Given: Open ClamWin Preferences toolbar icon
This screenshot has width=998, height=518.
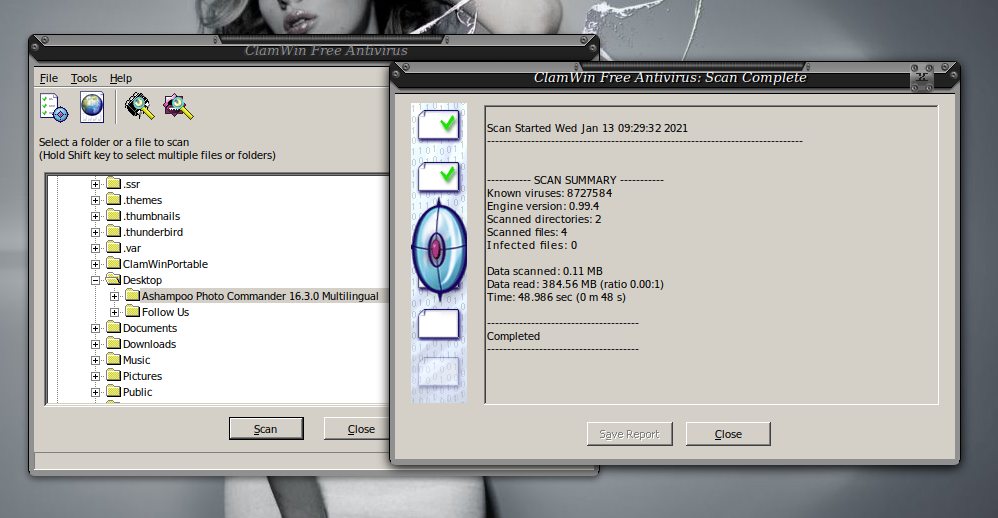Looking at the screenshot, I should [x=53, y=107].
